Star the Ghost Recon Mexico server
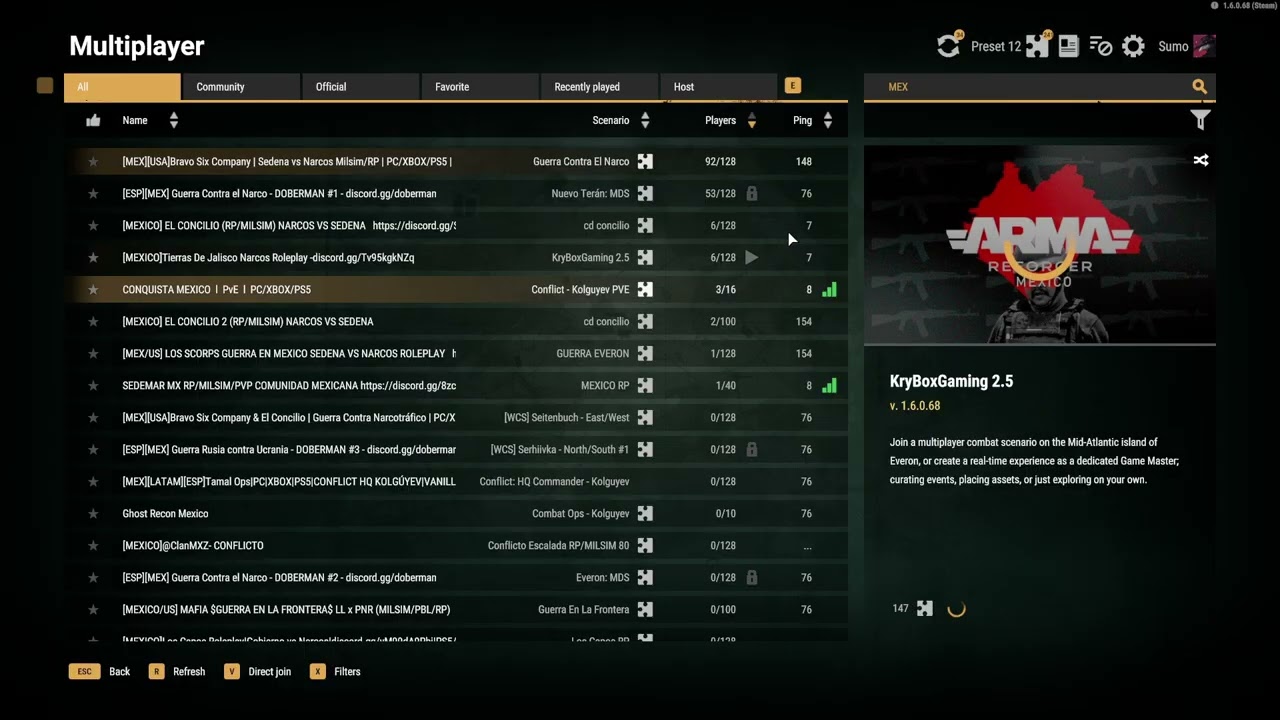This screenshot has height=720, width=1280. coord(93,513)
